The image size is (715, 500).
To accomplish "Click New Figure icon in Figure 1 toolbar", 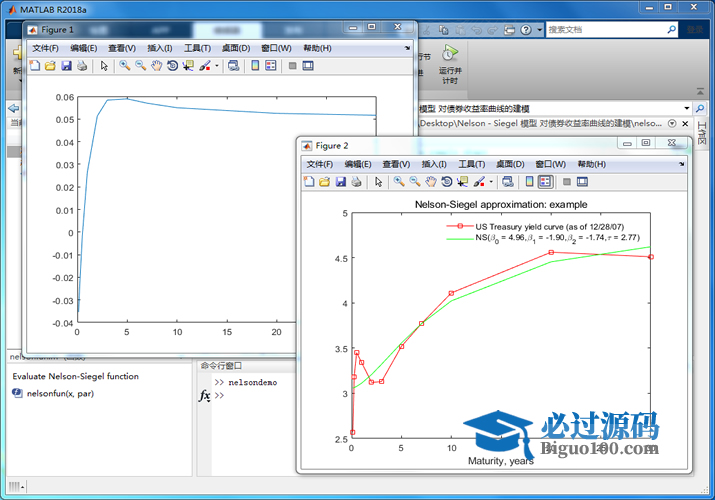I will 35,66.
